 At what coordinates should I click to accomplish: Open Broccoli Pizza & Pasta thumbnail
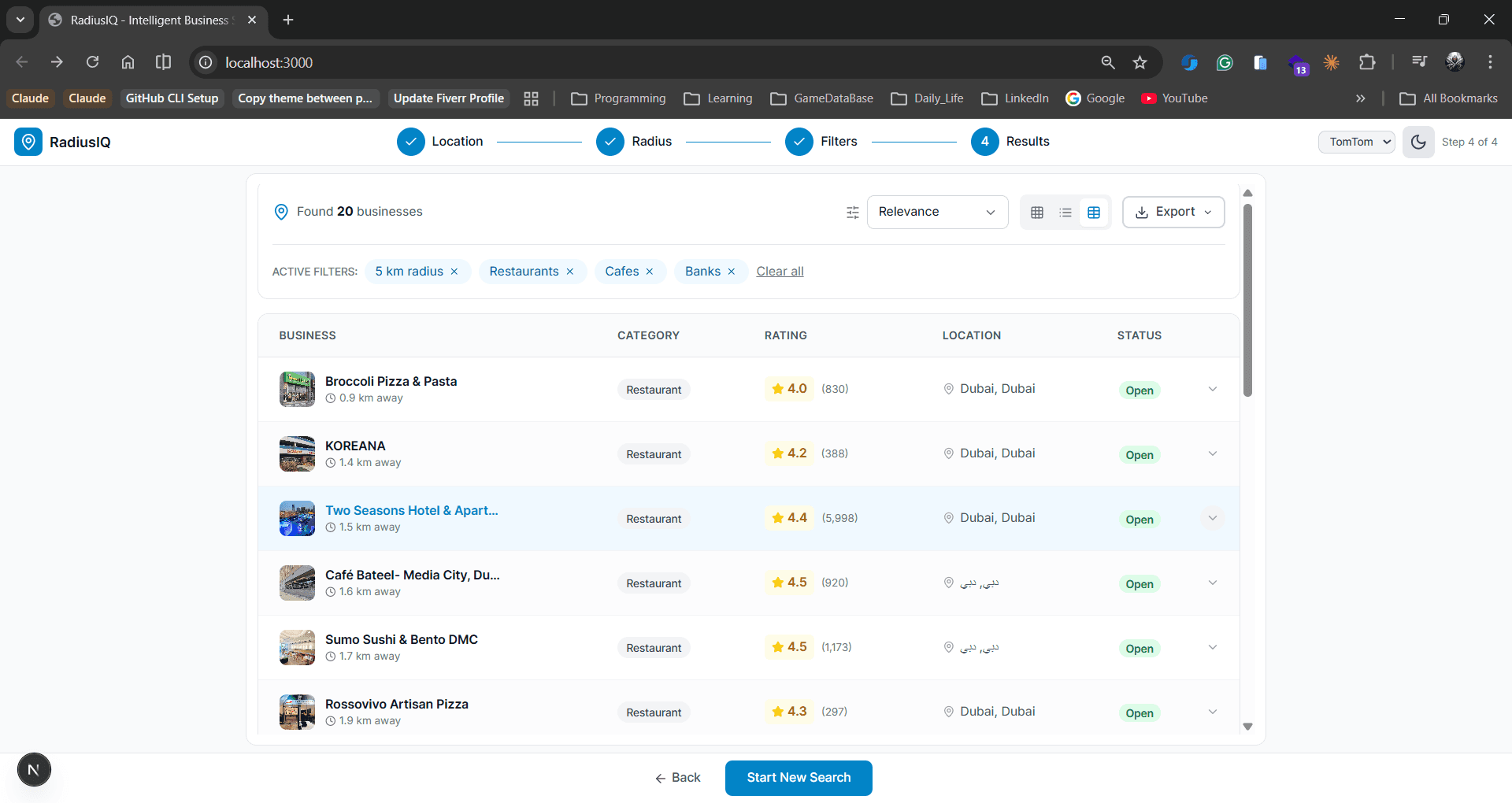297,389
